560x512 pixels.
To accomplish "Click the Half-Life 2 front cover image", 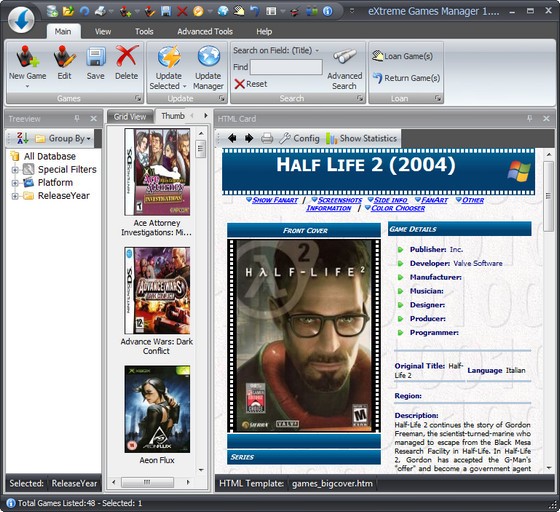I will (x=304, y=336).
